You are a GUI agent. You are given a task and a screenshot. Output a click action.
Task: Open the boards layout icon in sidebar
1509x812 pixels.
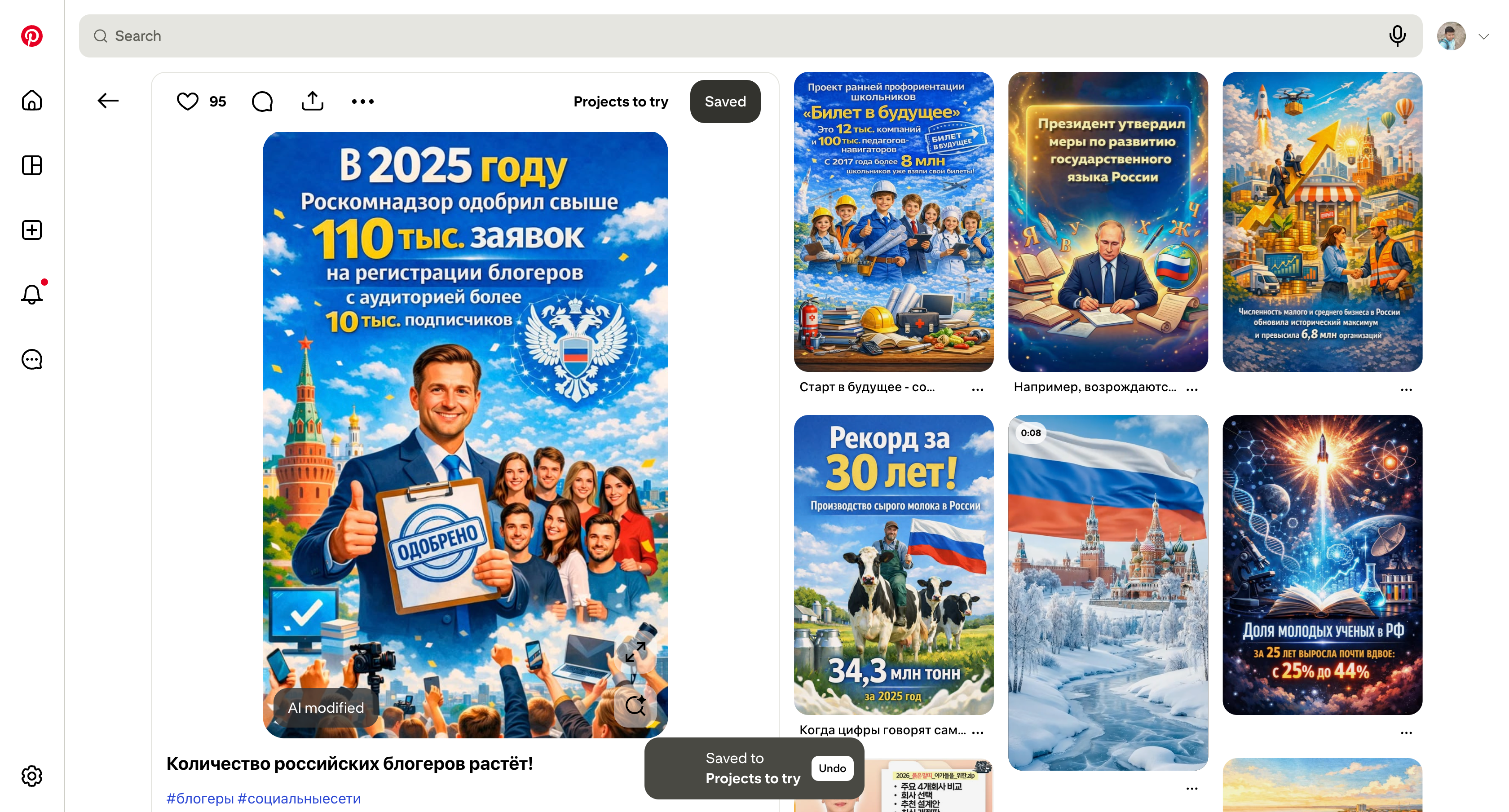tap(31, 165)
